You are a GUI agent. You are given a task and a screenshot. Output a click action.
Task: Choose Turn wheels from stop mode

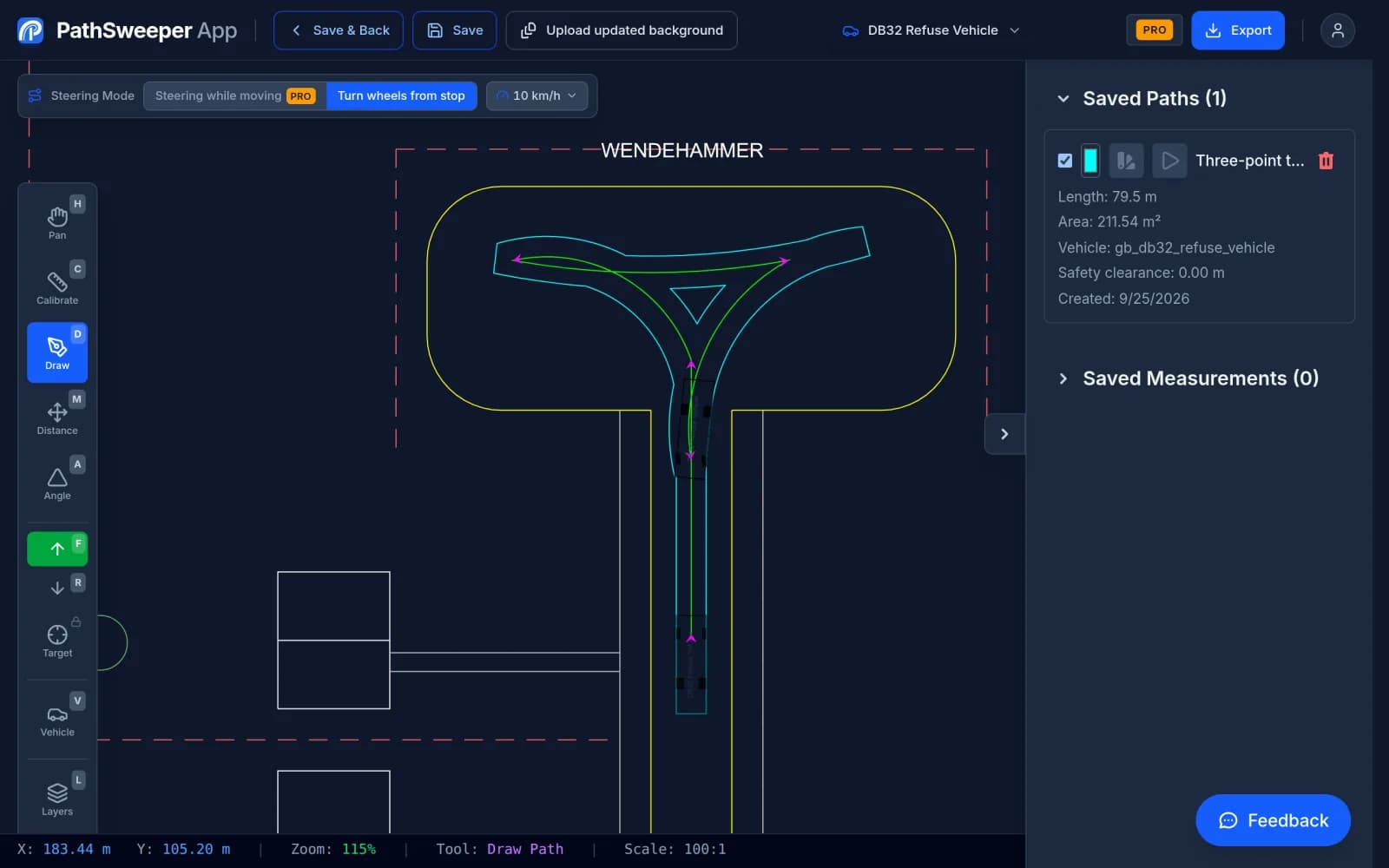tap(401, 95)
